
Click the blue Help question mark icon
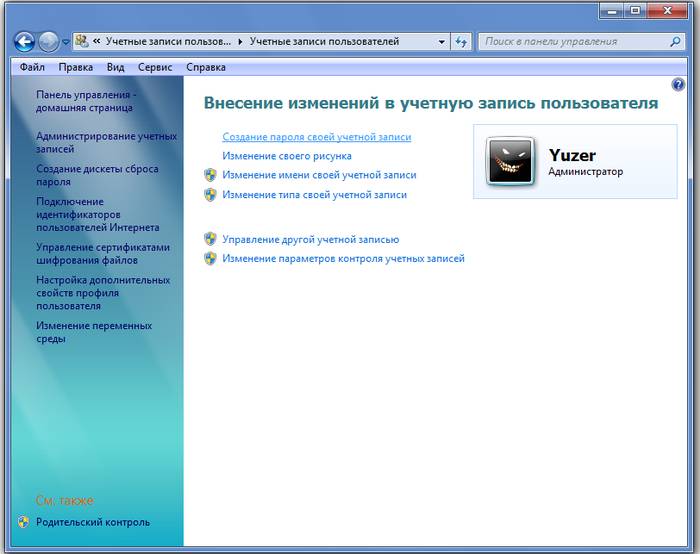click(678, 86)
